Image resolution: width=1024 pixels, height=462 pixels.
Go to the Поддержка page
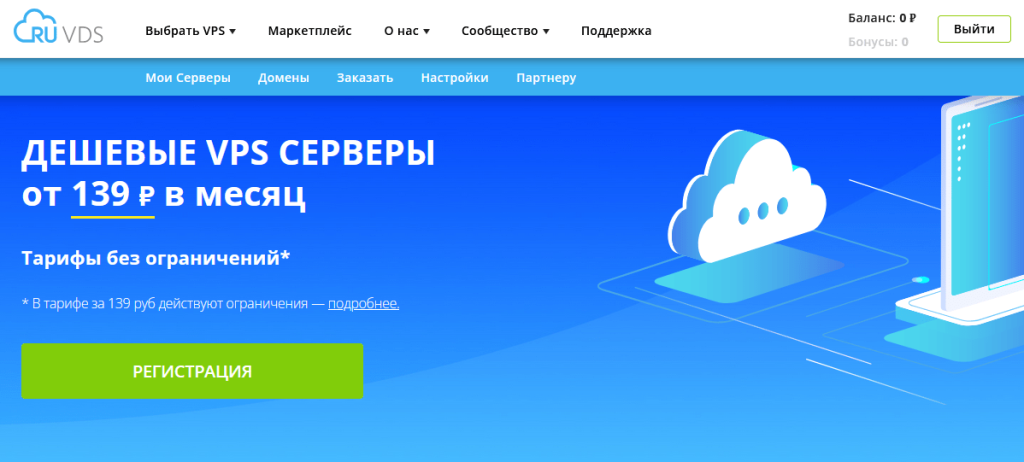pos(616,31)
